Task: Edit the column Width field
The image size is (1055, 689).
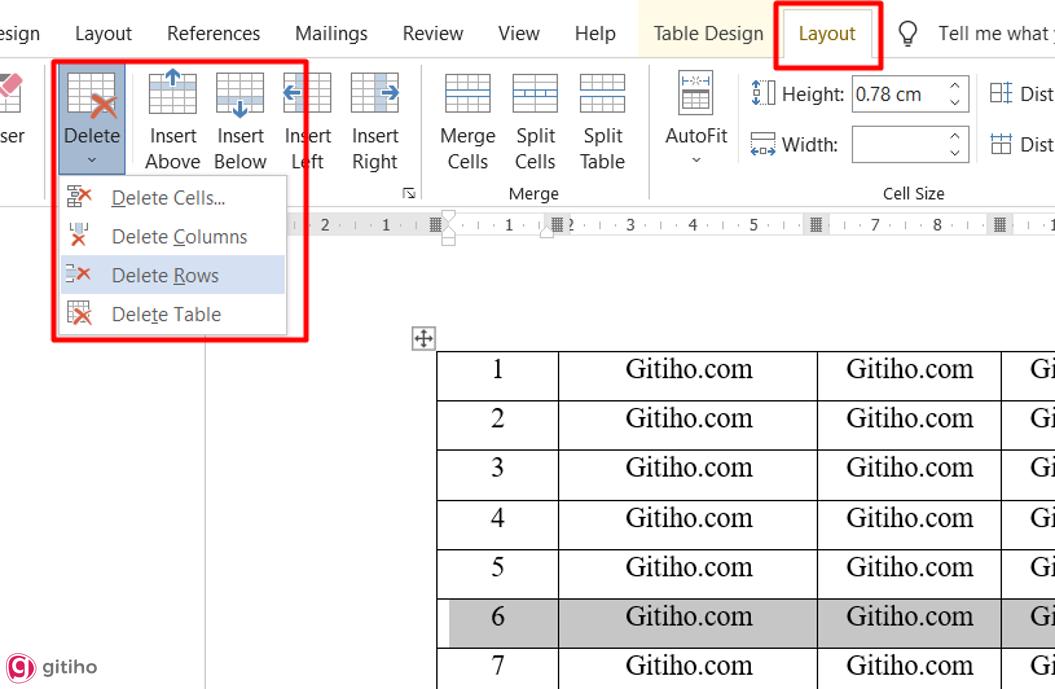Action: pyautogui.click(x=898, y=144)
